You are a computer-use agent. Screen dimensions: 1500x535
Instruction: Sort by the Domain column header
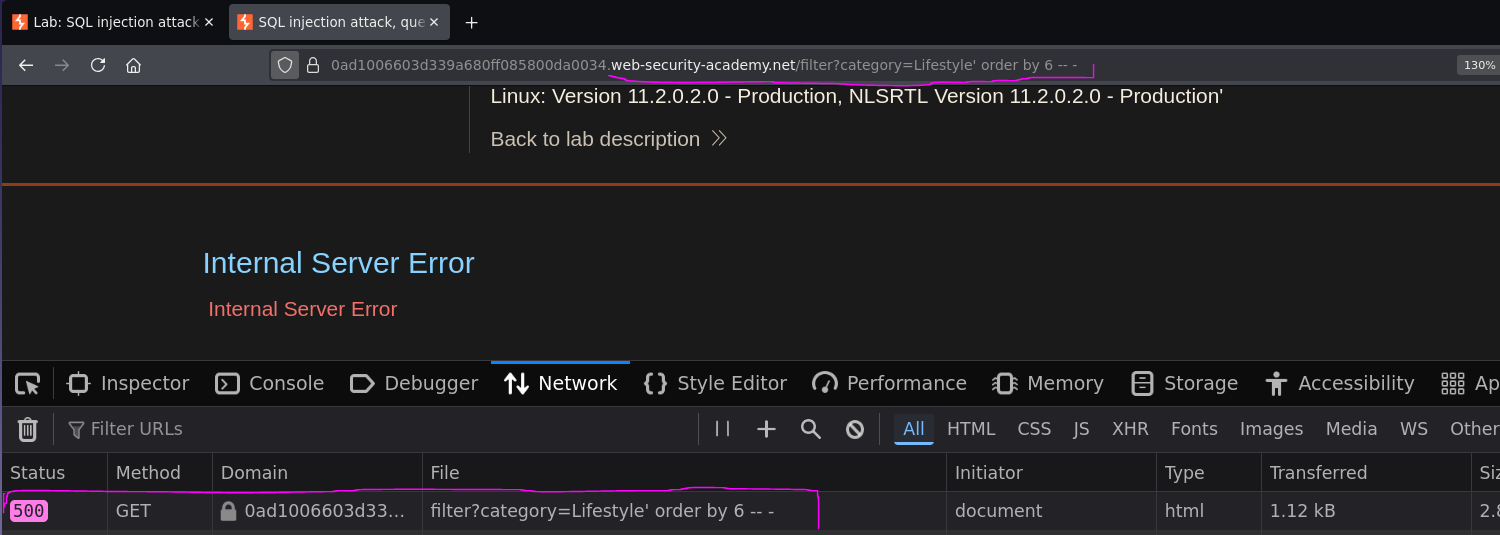(317, 473)
